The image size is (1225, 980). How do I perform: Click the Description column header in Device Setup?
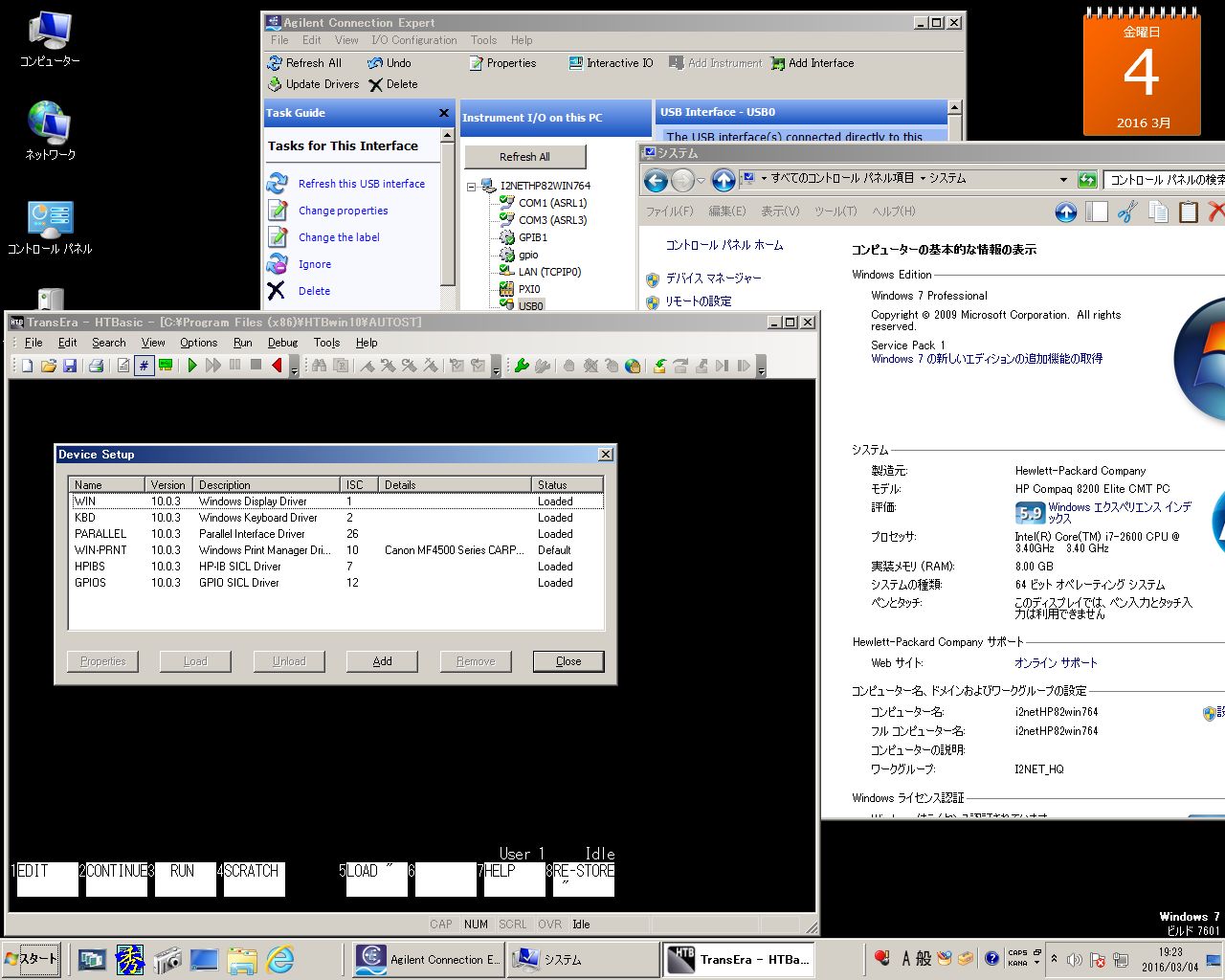pyautogui.click(x=266, y=485)
